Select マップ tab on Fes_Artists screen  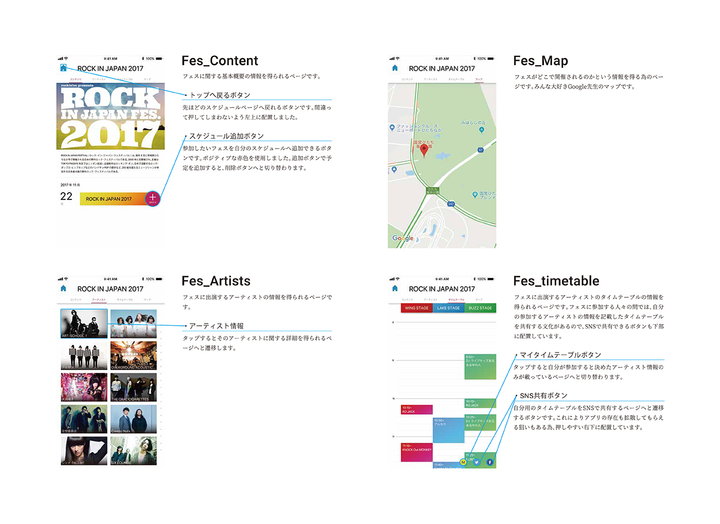click(147, 300)
